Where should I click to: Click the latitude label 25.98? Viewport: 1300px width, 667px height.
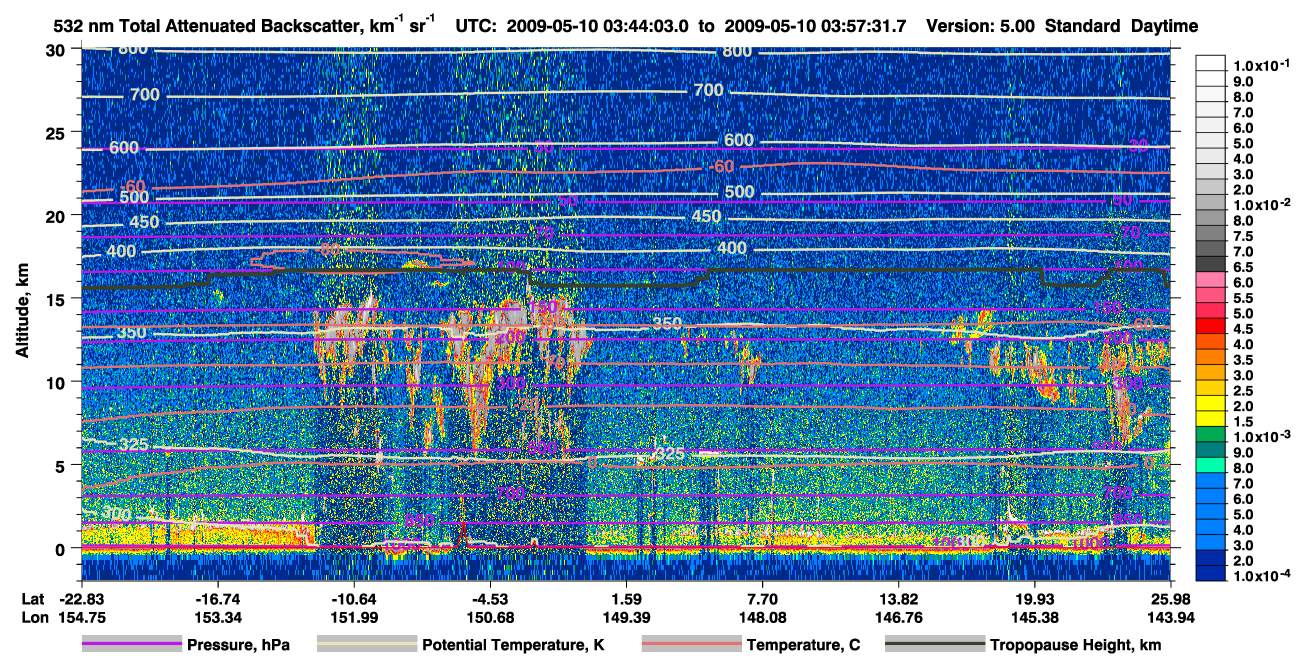pos(1169,598)
